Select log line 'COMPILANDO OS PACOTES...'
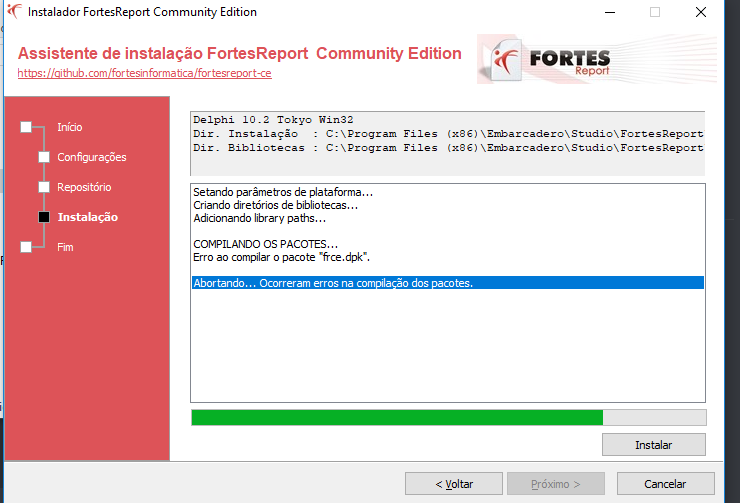This screenshot has height=503, width=740. tap(265, 244)
